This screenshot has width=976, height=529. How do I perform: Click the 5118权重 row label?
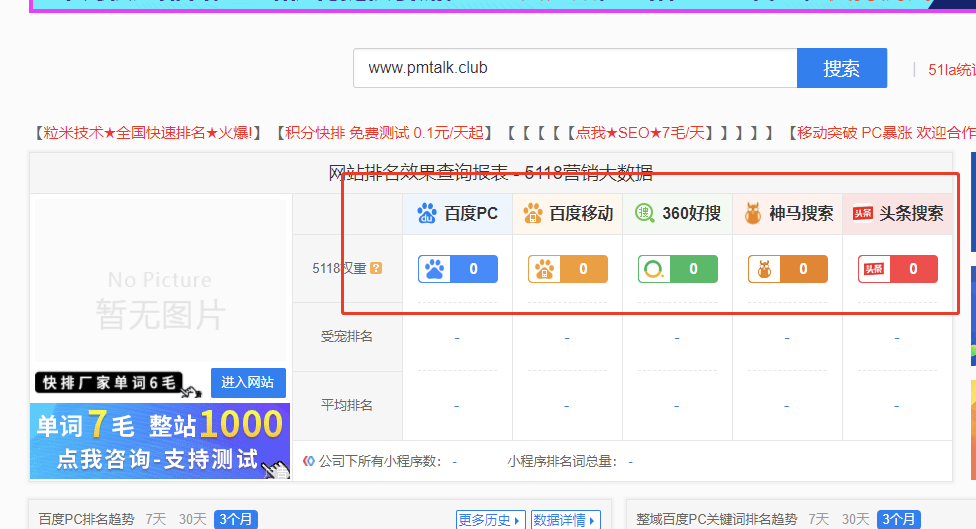339,268
